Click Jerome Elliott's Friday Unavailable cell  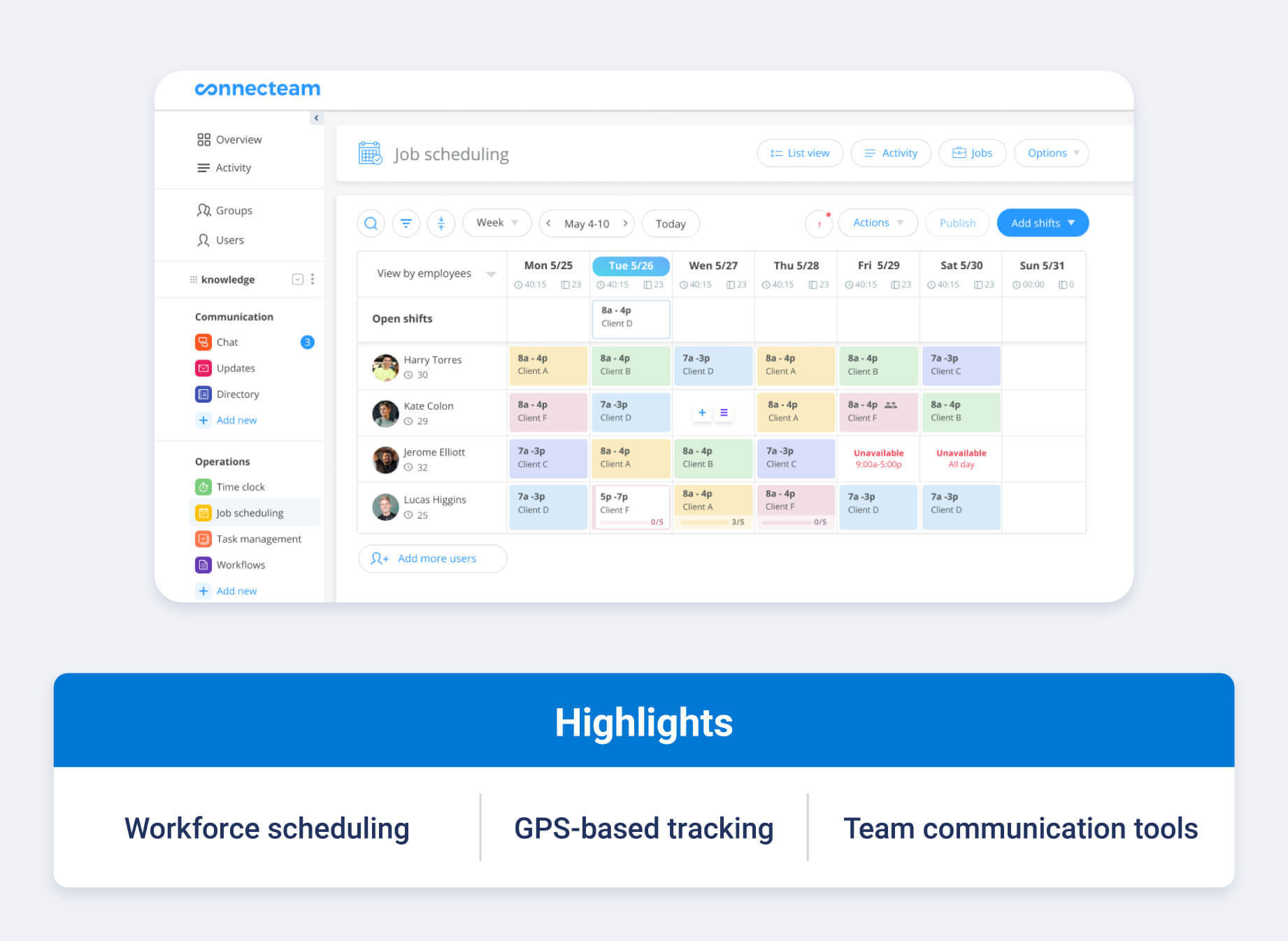[x=878, y=459]
